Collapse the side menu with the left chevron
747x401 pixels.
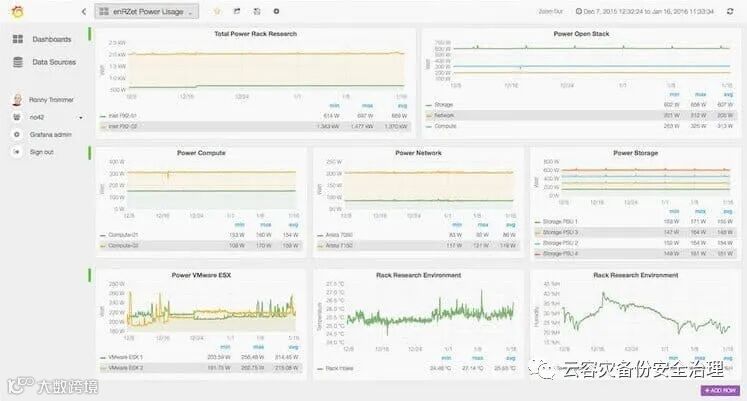point(84,11)
